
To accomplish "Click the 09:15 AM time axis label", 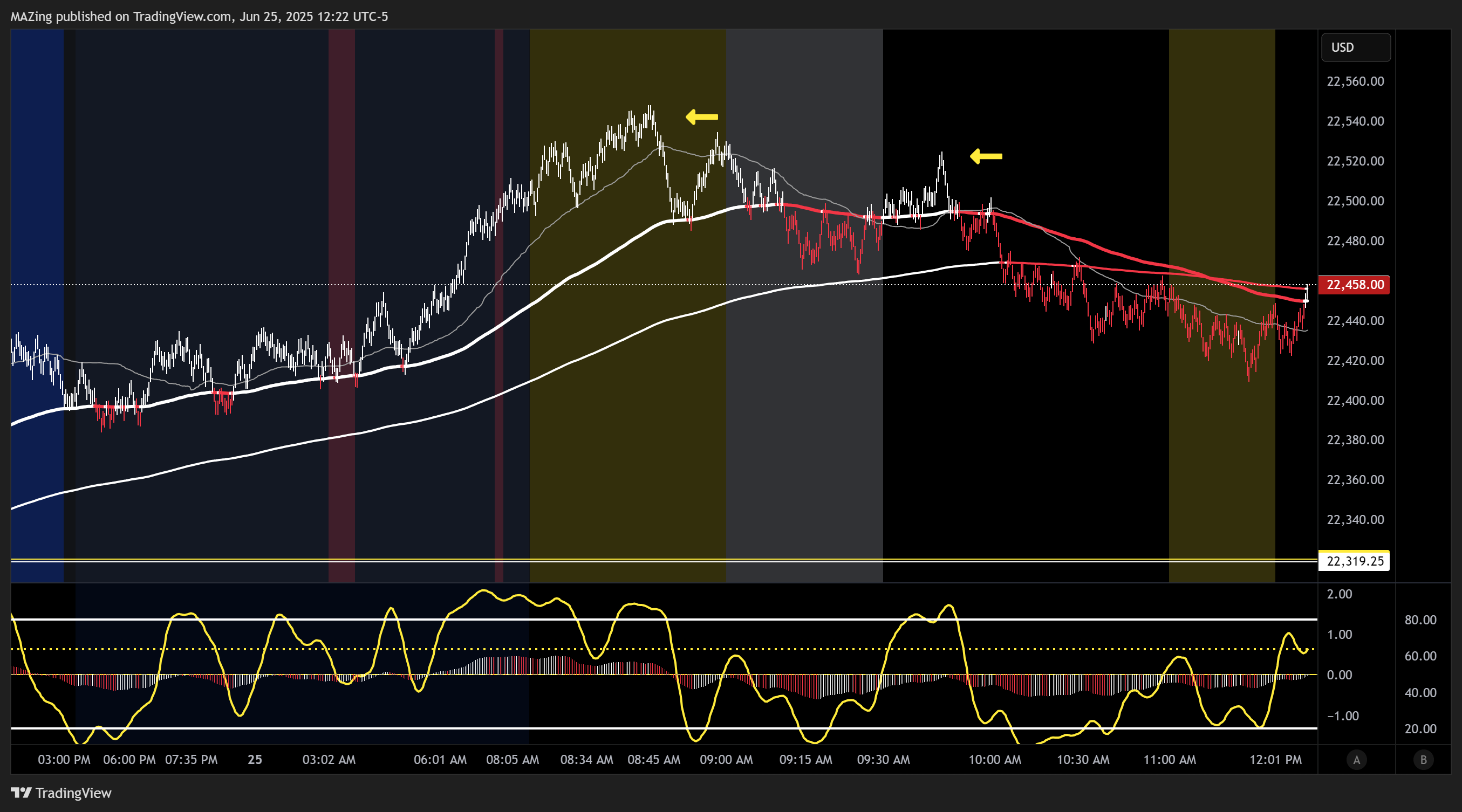I will click(x=806, y=760).
